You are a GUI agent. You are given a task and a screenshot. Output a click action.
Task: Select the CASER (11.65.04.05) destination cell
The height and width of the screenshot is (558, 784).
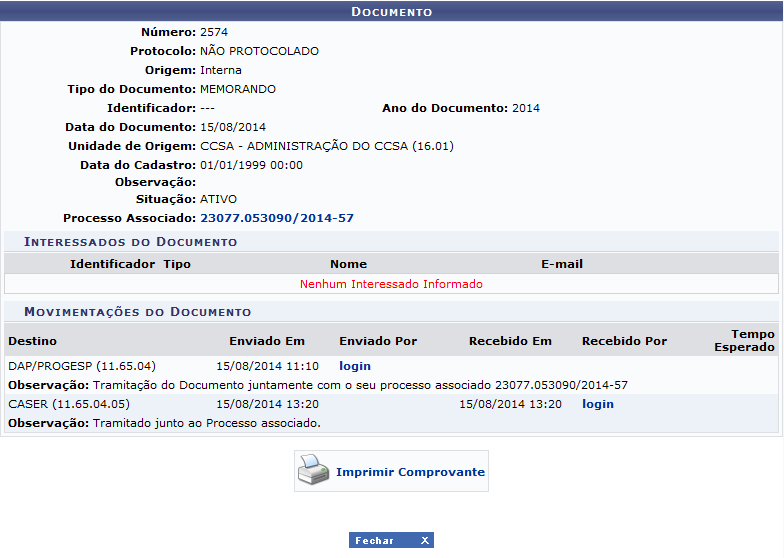click(x=69, y=404)
